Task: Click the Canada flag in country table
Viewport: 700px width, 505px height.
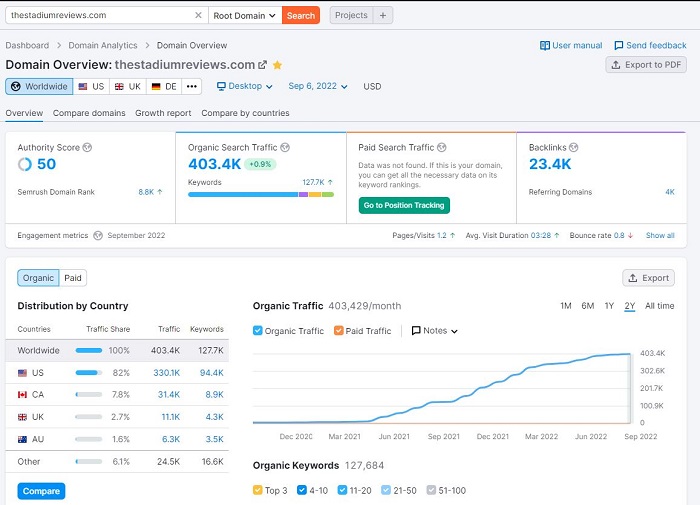Action: tap(22, 395)
